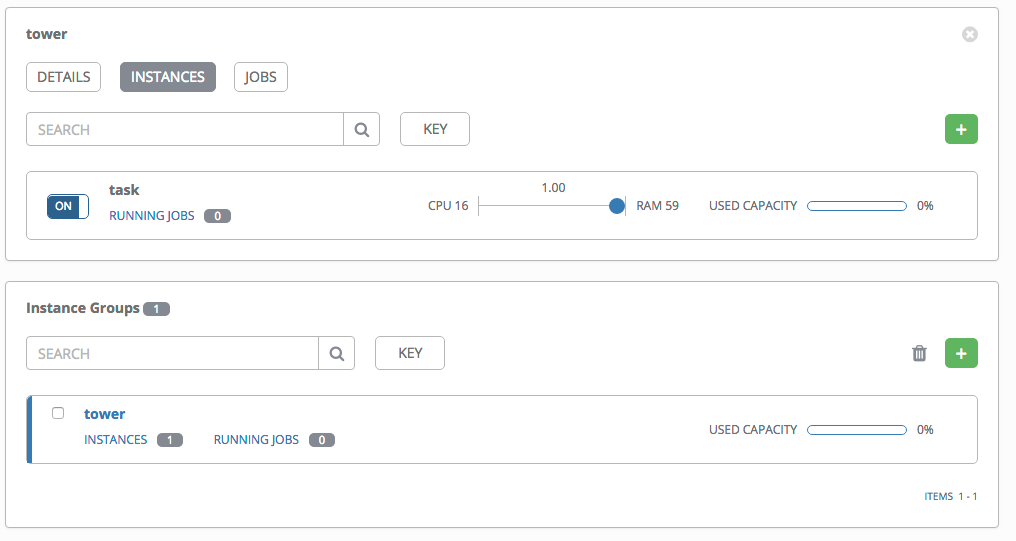The height and width of the screenshot is (541, 1016).
Task: Toggle the task instance ON switch
Action: [x=67, y=206]
